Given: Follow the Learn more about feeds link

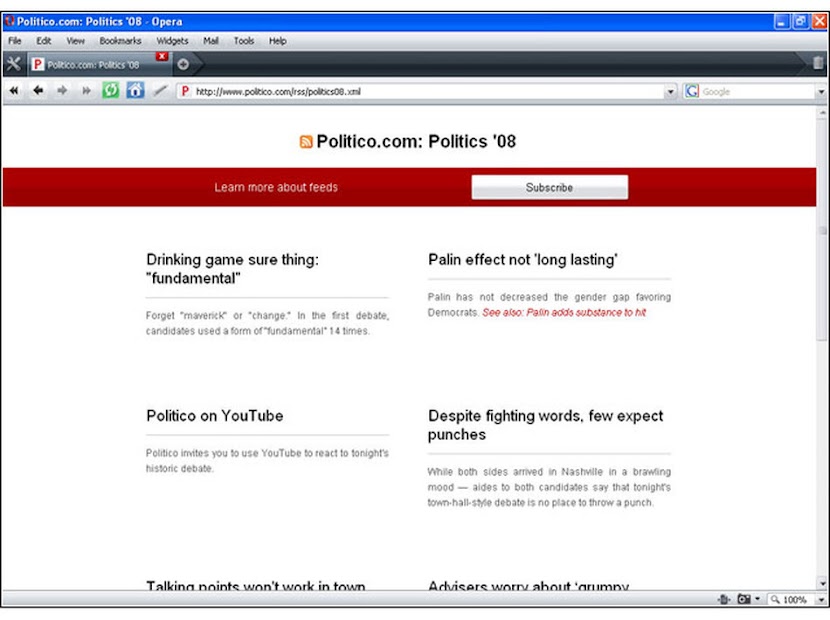Looking at the screenshot, I should coord(276,187).
